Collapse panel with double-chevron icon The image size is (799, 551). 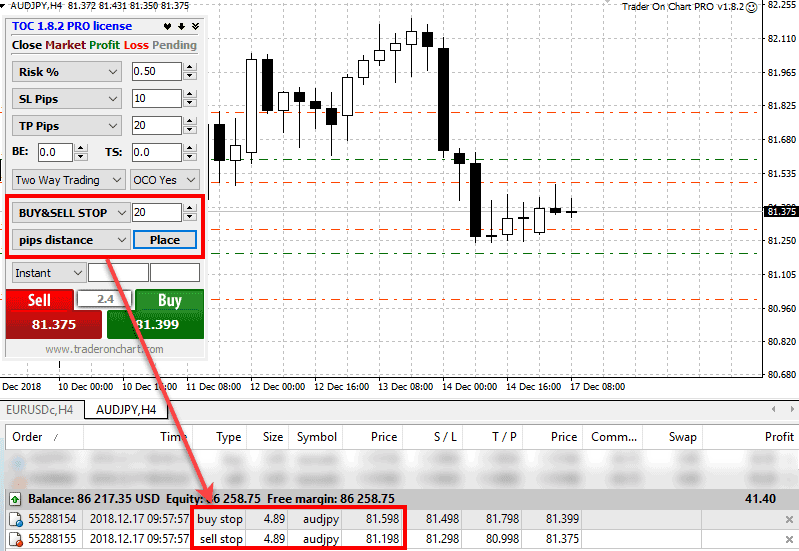pyautogui.click(x=196, y=27)
